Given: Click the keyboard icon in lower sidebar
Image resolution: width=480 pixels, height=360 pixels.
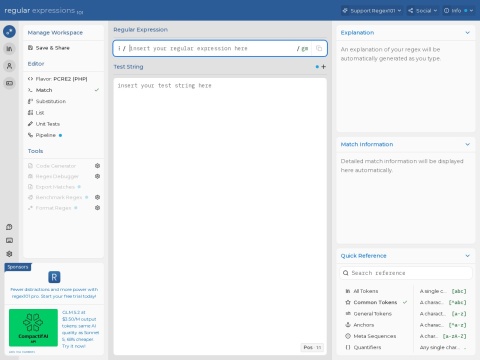Looking at the screenshot, I should [9, 240].
